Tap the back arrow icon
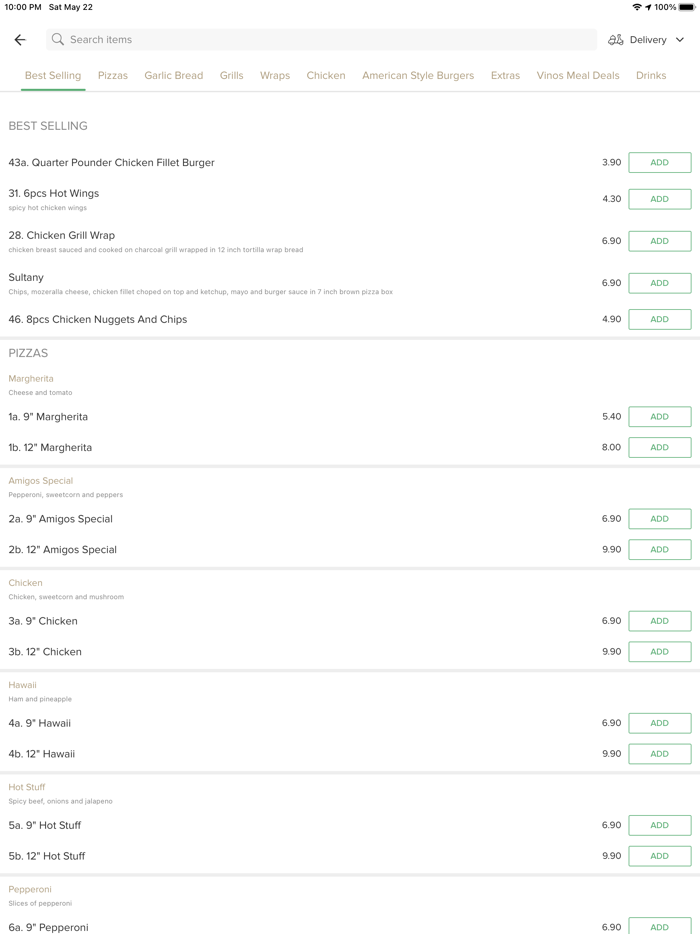Image resolution: width=700 pixels, height=934 pixels. (20, 40)
